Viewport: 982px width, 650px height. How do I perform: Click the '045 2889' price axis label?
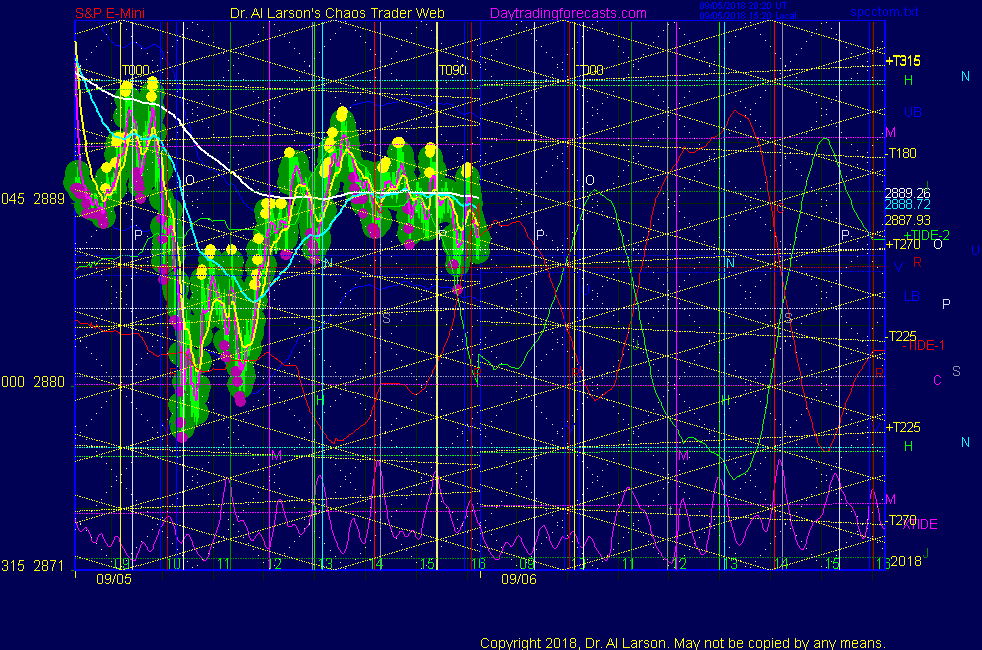click(33, 199)
